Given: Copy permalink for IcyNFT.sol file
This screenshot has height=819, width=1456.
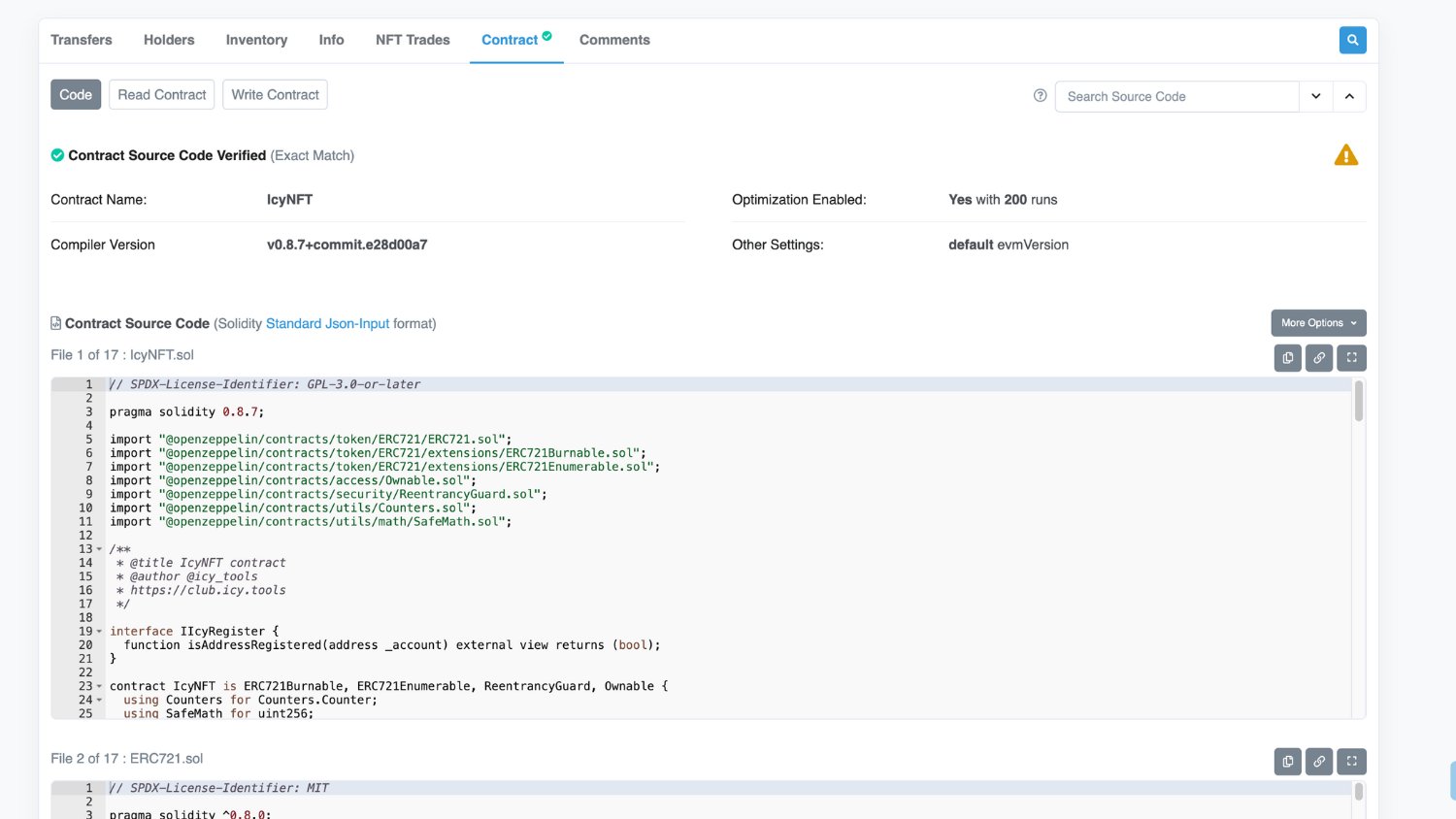Looking at the screenshot, I should coord(1319,358).
